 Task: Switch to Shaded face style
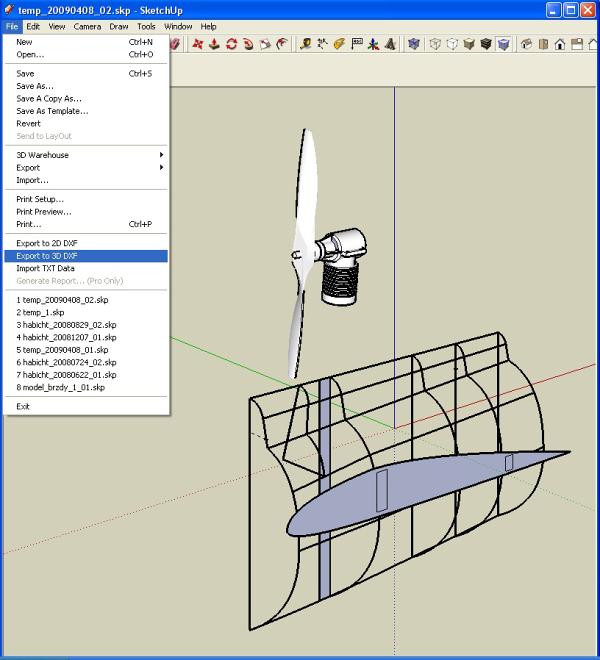(469, 44)
